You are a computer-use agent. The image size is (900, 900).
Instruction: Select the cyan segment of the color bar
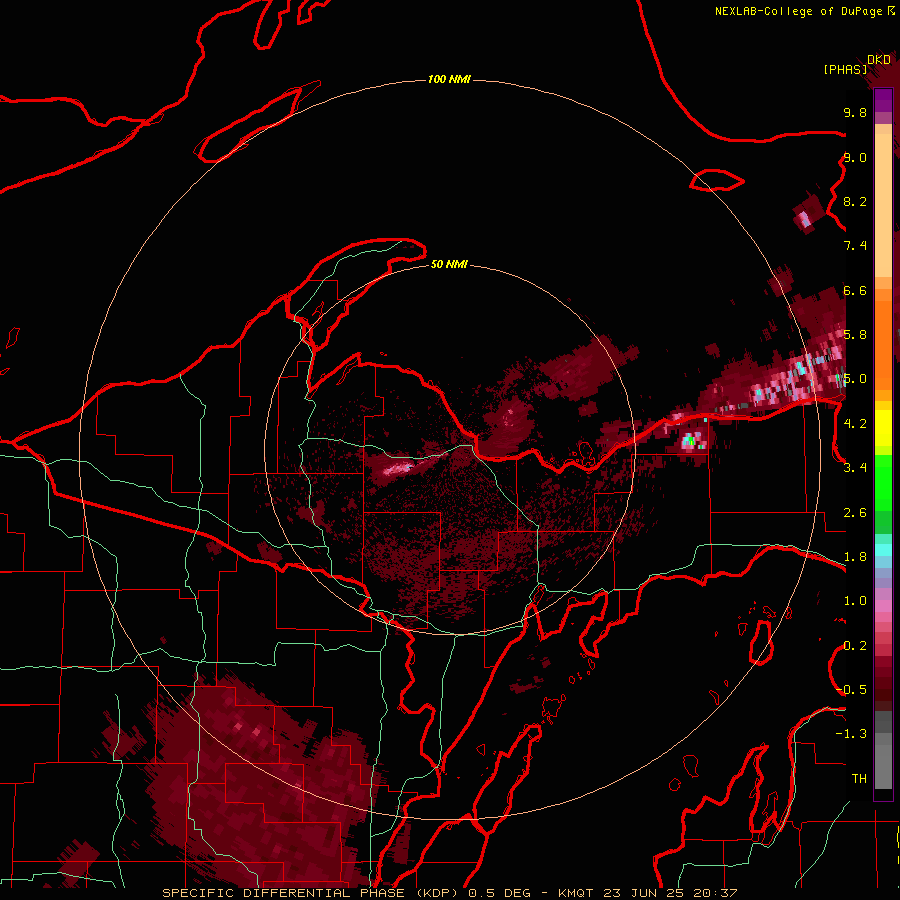click(883, 550)
